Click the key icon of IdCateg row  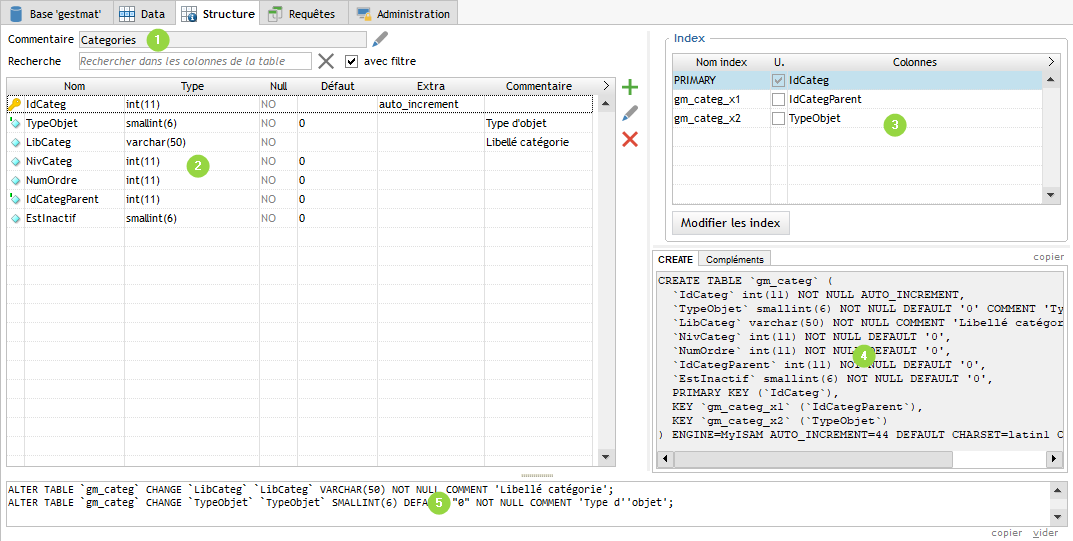point(14,104)
